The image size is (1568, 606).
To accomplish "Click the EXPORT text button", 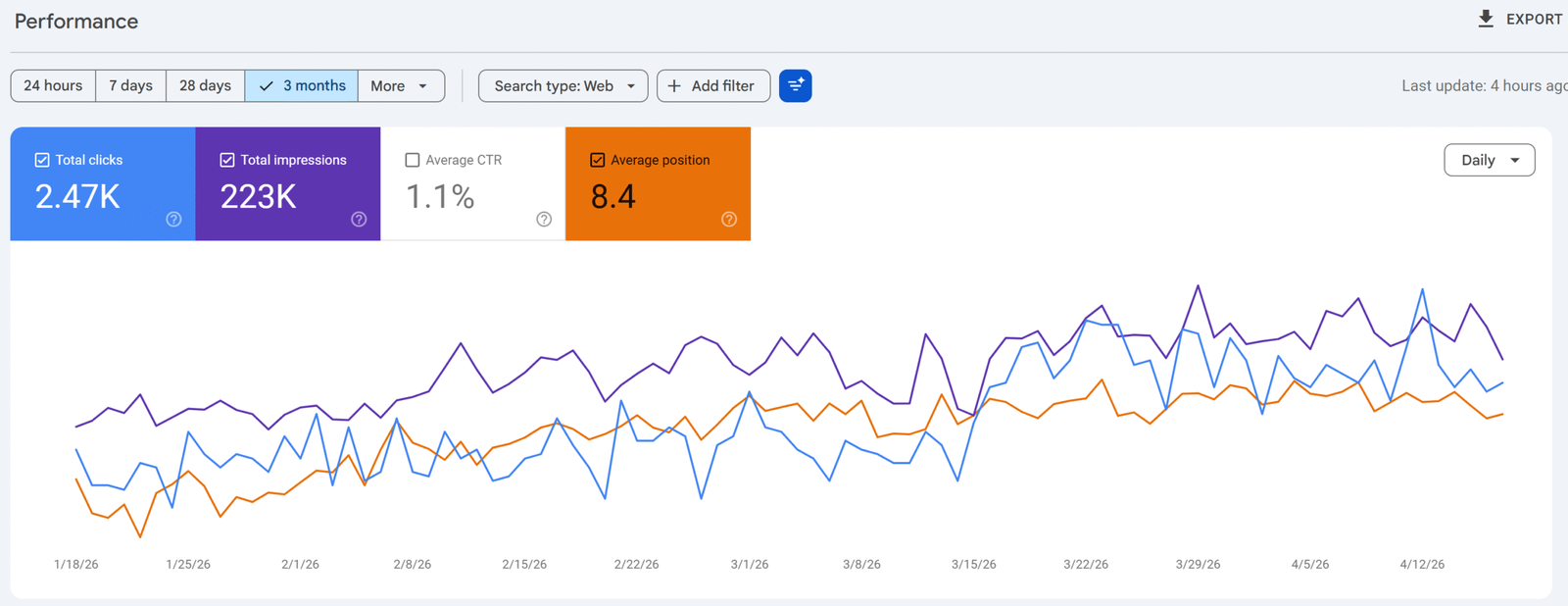I will (x=1534, y=19).
